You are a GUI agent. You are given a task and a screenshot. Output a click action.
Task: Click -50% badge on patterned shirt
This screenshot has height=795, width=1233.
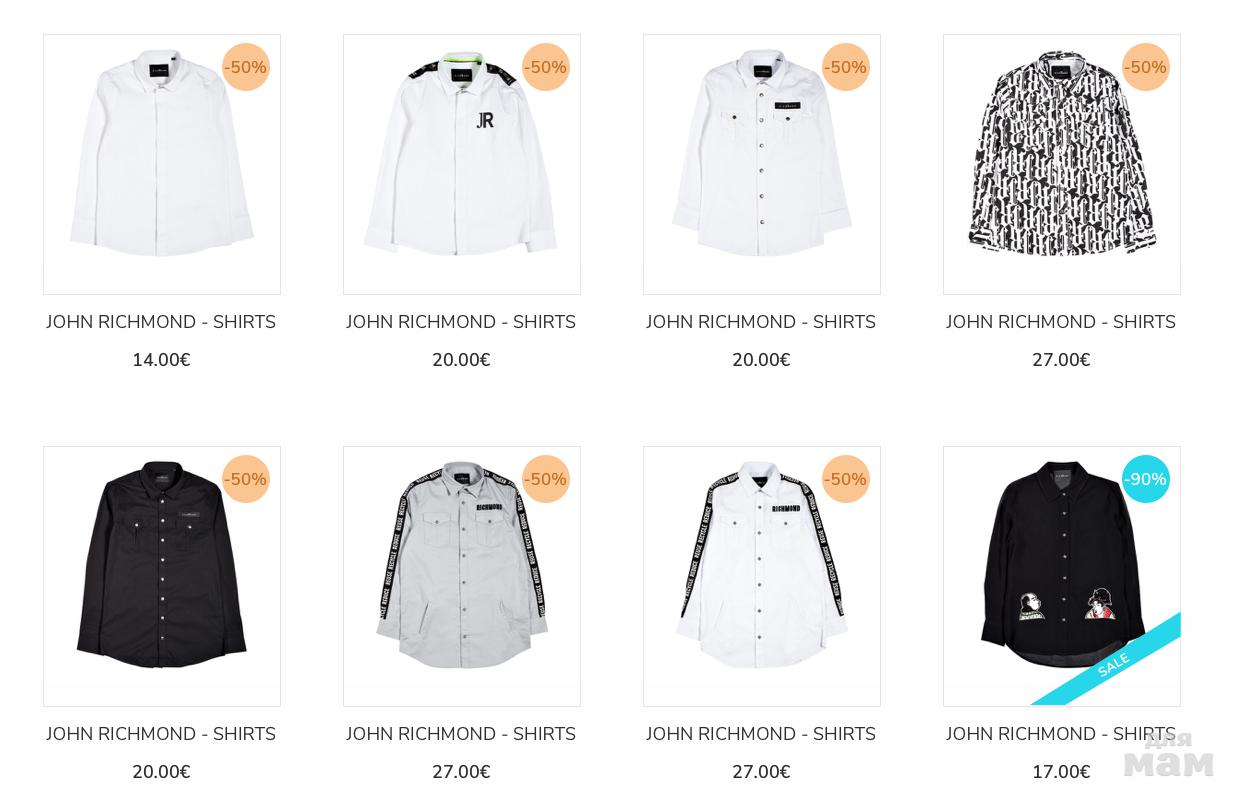click(1146, 67)
